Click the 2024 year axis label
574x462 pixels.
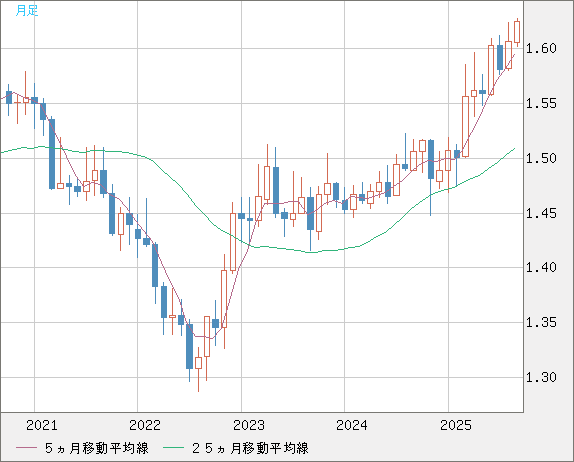pyautogui.click(x=352, y=425)
